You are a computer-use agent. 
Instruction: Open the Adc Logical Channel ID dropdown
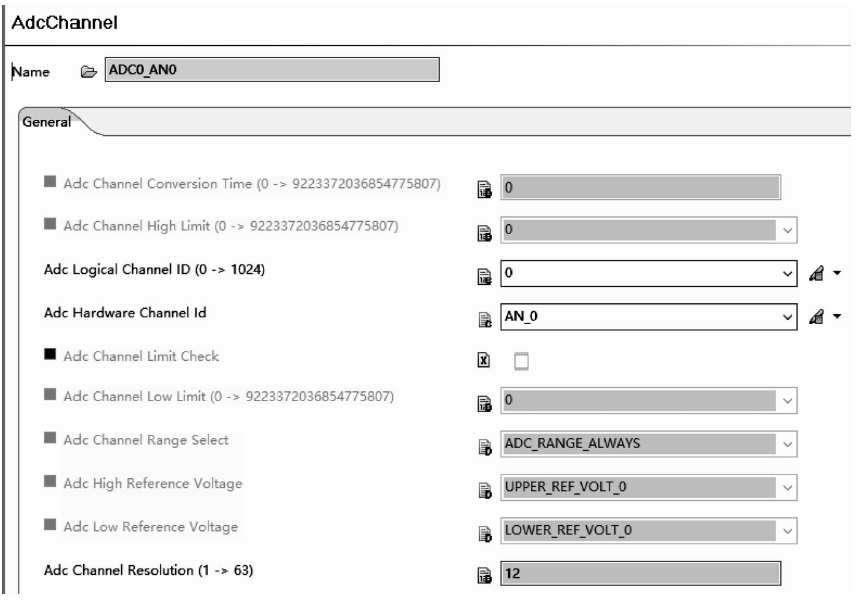[x=787, y=273]
